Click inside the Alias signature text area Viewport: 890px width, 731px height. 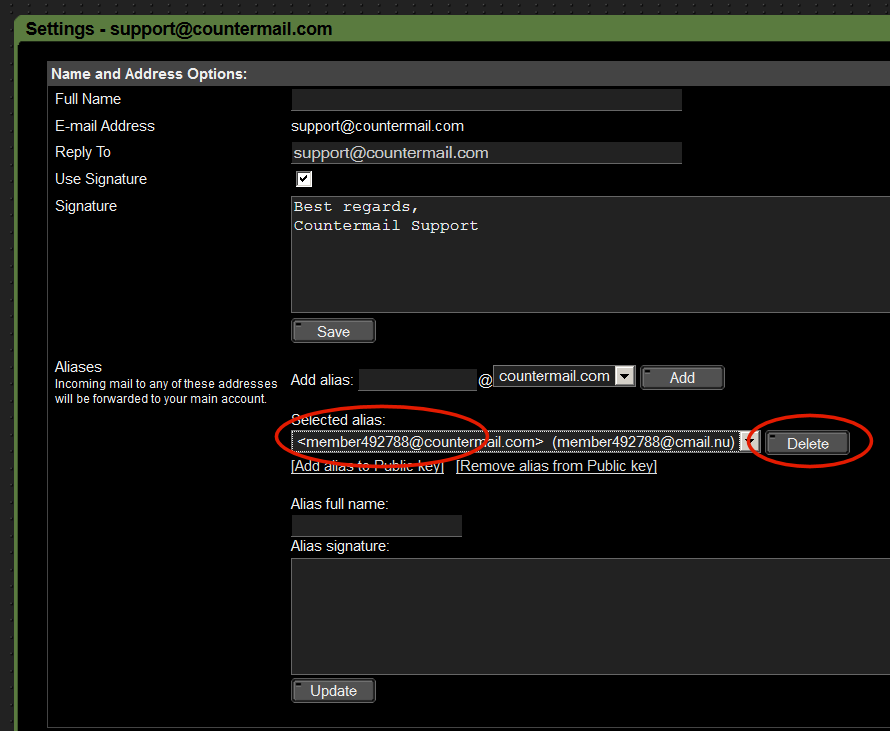click(x=590, y=616)
